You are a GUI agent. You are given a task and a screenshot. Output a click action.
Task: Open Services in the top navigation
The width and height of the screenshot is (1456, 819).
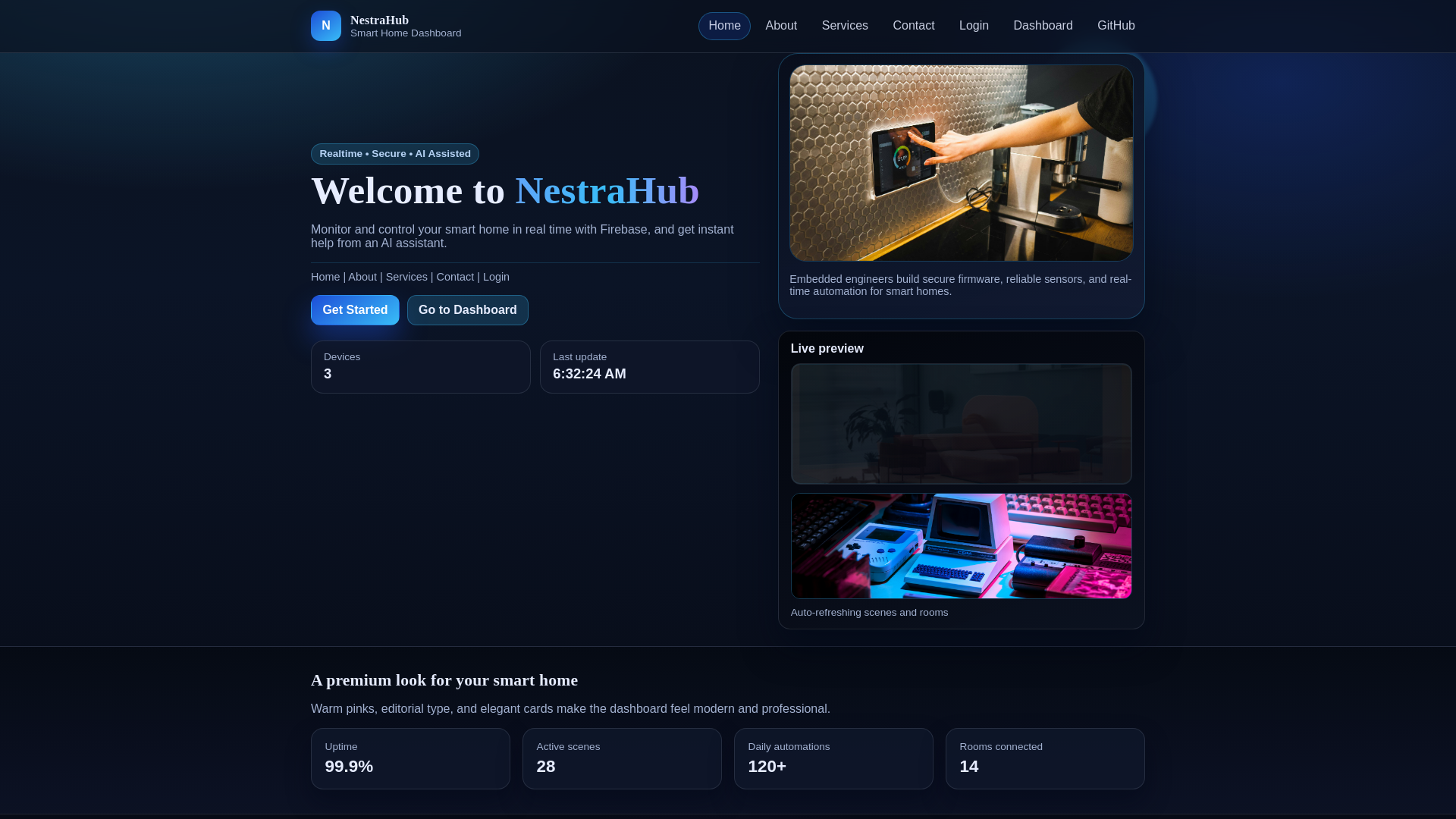click(845, 26)
